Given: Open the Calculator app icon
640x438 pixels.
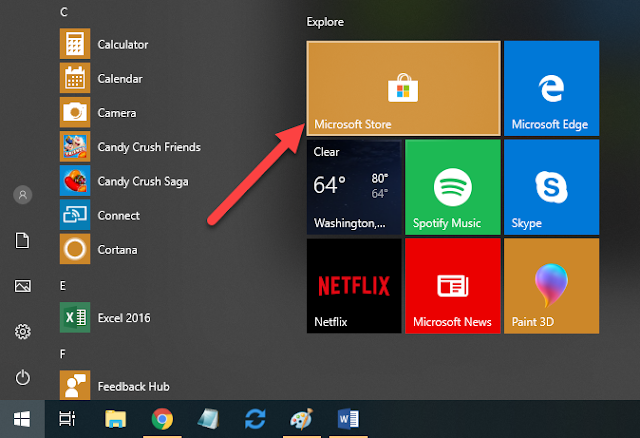Looking at the screenshot, I should (x=75, y=44).
